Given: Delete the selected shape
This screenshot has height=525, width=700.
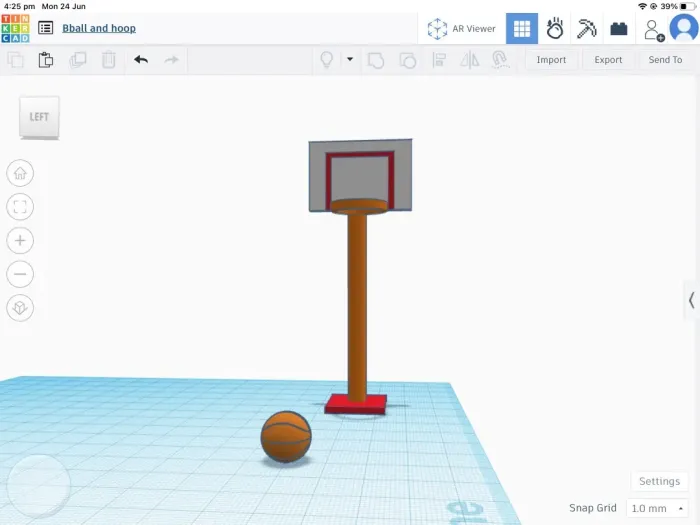Looking at the screenshot, I should click(108, 59).
